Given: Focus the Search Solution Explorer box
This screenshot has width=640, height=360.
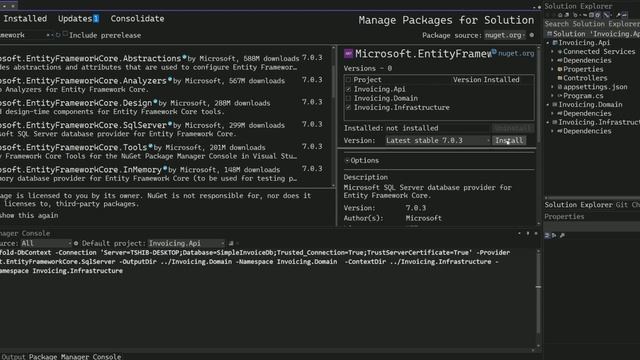Looking at the screenshot, I should [x=592, y=24].
